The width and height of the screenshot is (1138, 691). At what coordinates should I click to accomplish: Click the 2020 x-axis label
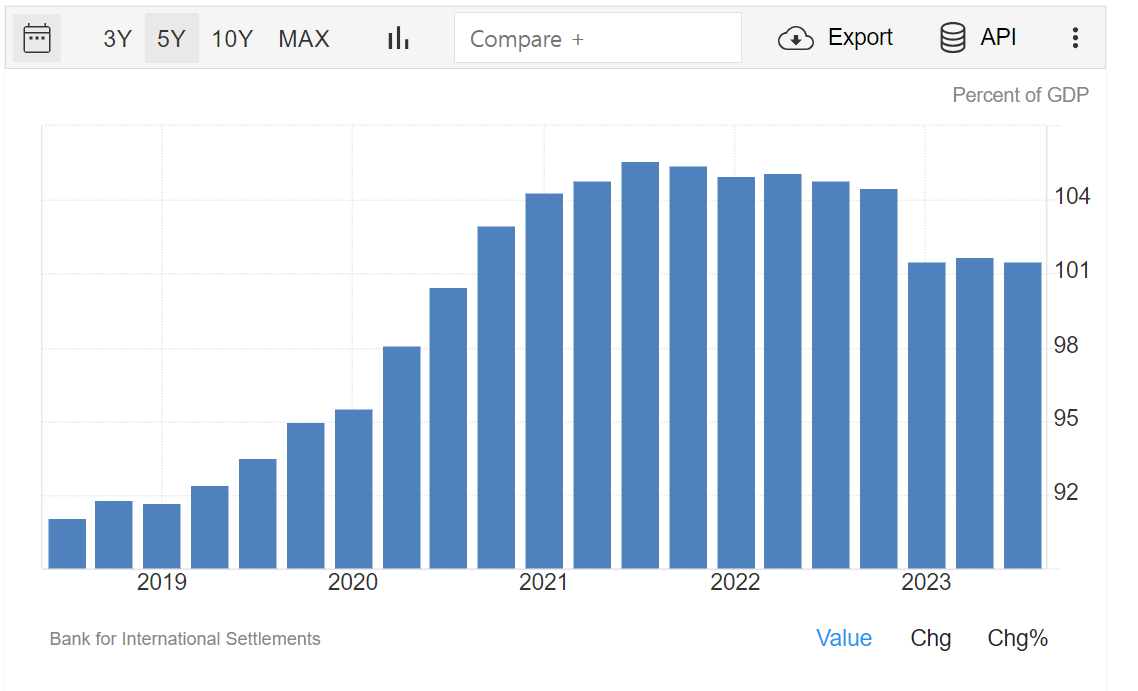(353, 582)
